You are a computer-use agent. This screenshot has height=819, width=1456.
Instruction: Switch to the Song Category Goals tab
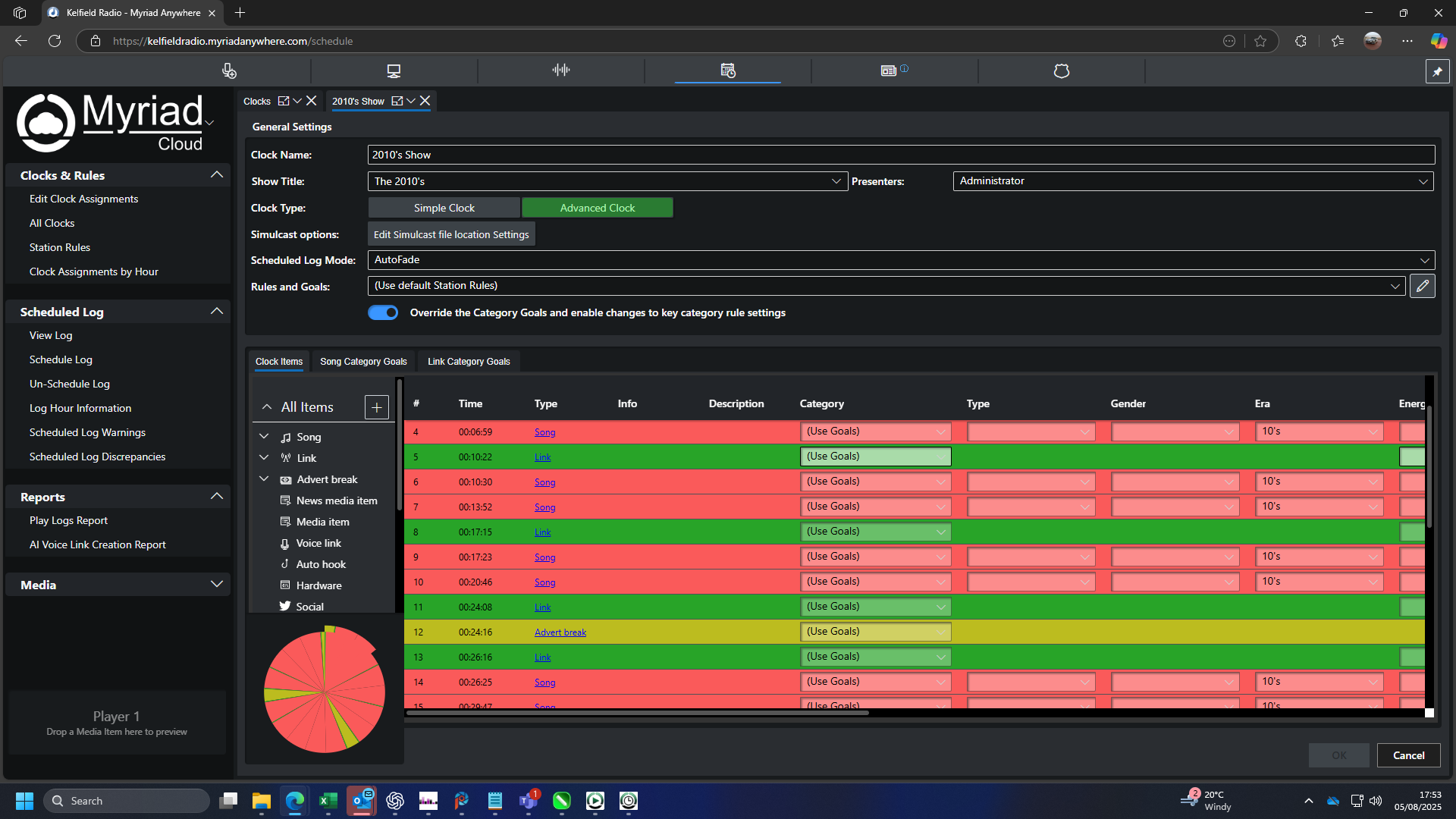pyautogui.click(x=363, y=361)
